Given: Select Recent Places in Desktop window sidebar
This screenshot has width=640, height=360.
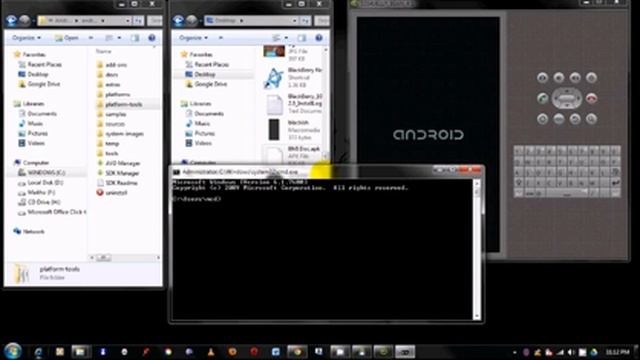Looking at the screenshot, I should [207, 64].
